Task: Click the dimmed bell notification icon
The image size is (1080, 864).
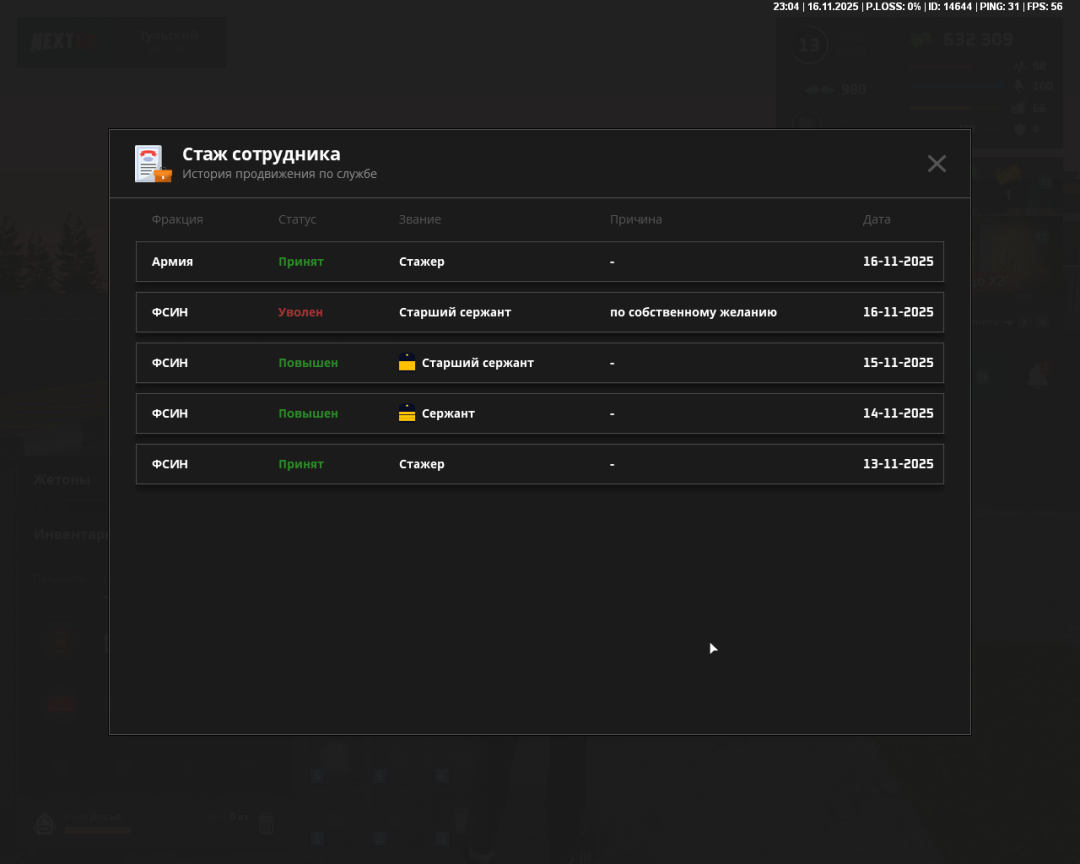Action: click(x=1037, y=376)
